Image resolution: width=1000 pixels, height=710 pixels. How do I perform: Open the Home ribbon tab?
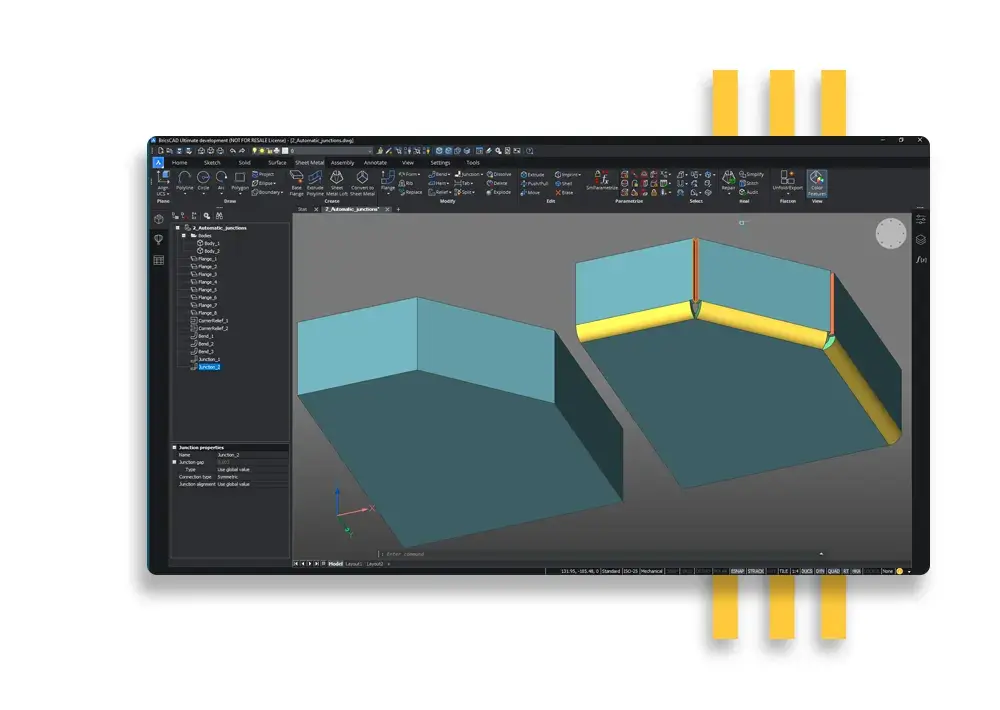180,163
